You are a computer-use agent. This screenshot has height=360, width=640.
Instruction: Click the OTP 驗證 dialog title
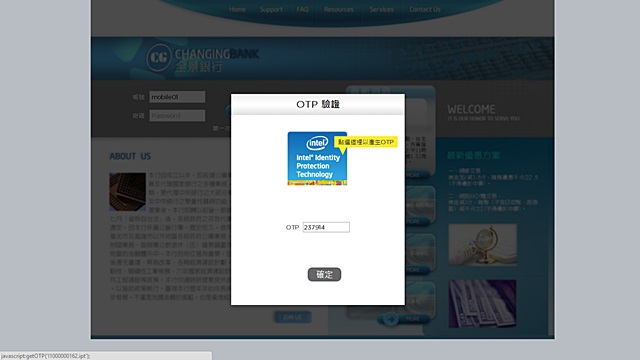318,104
